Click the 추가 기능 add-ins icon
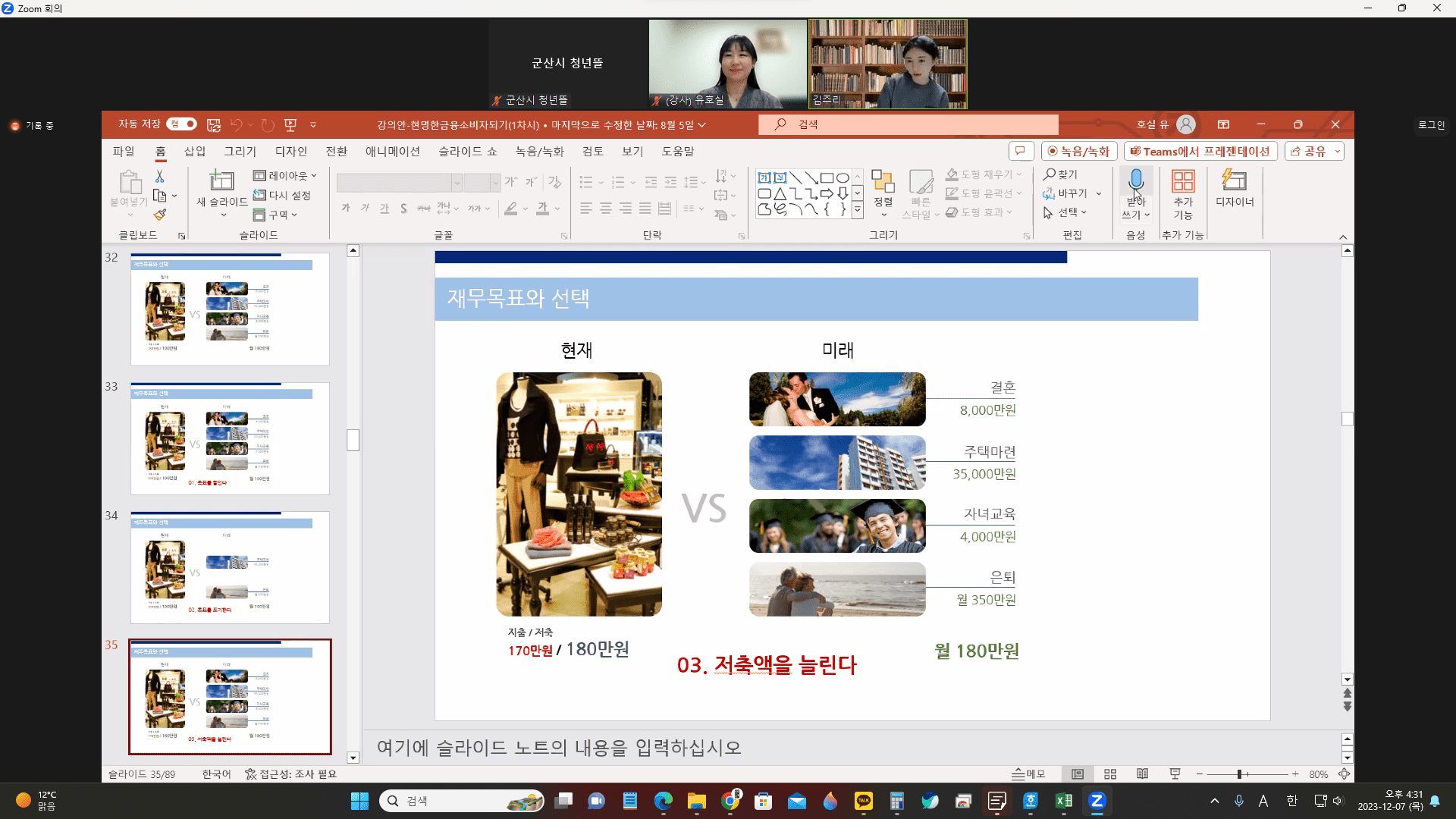1456x819 pixels. pos(1183,180)
